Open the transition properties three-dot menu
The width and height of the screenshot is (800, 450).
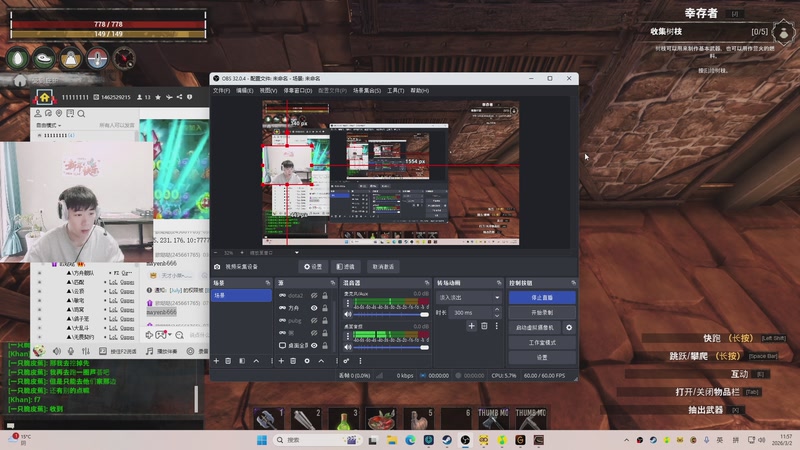point(496,326)
